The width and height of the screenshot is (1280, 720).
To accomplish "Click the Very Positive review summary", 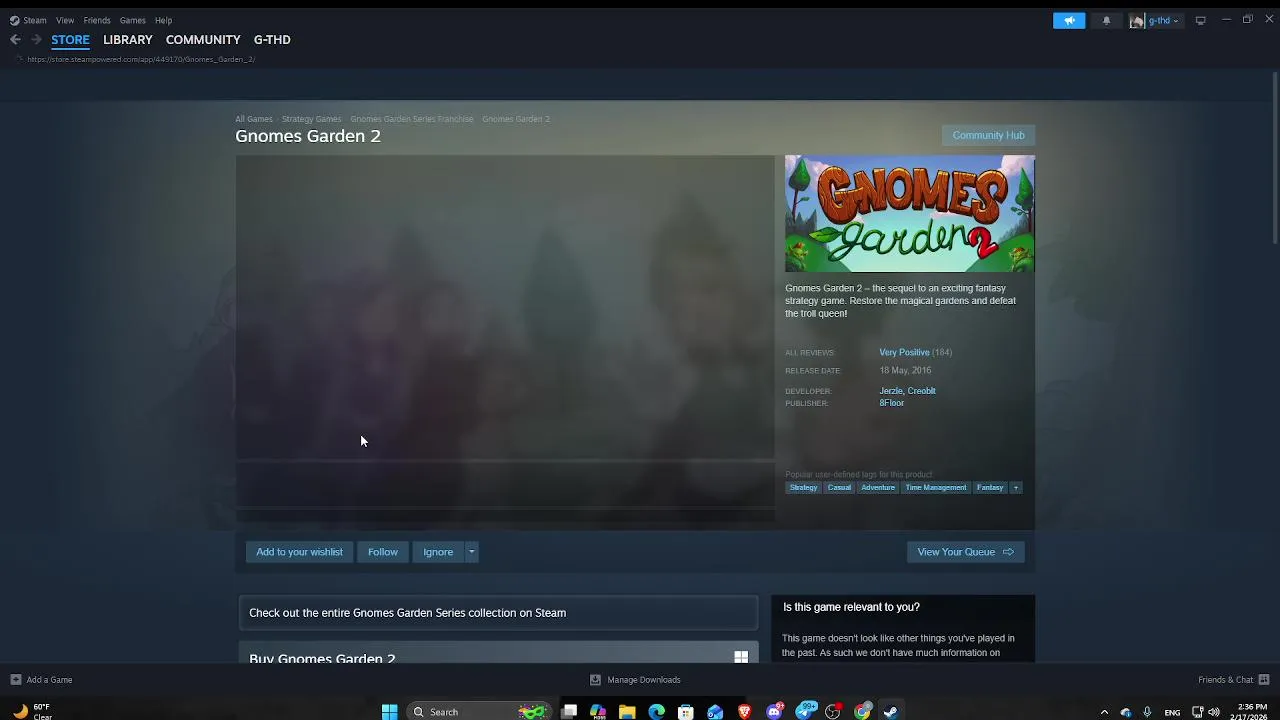I will tap(904, 352).
